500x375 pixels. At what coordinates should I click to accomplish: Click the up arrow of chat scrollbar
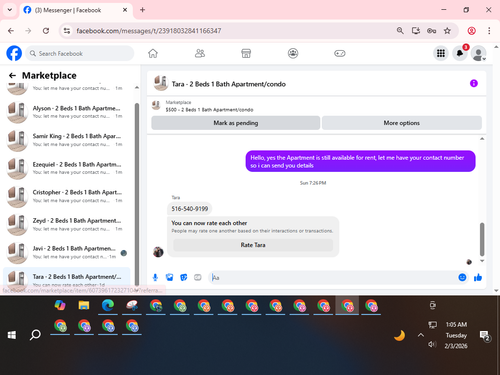pyautogui.click(x=482, y=139)
